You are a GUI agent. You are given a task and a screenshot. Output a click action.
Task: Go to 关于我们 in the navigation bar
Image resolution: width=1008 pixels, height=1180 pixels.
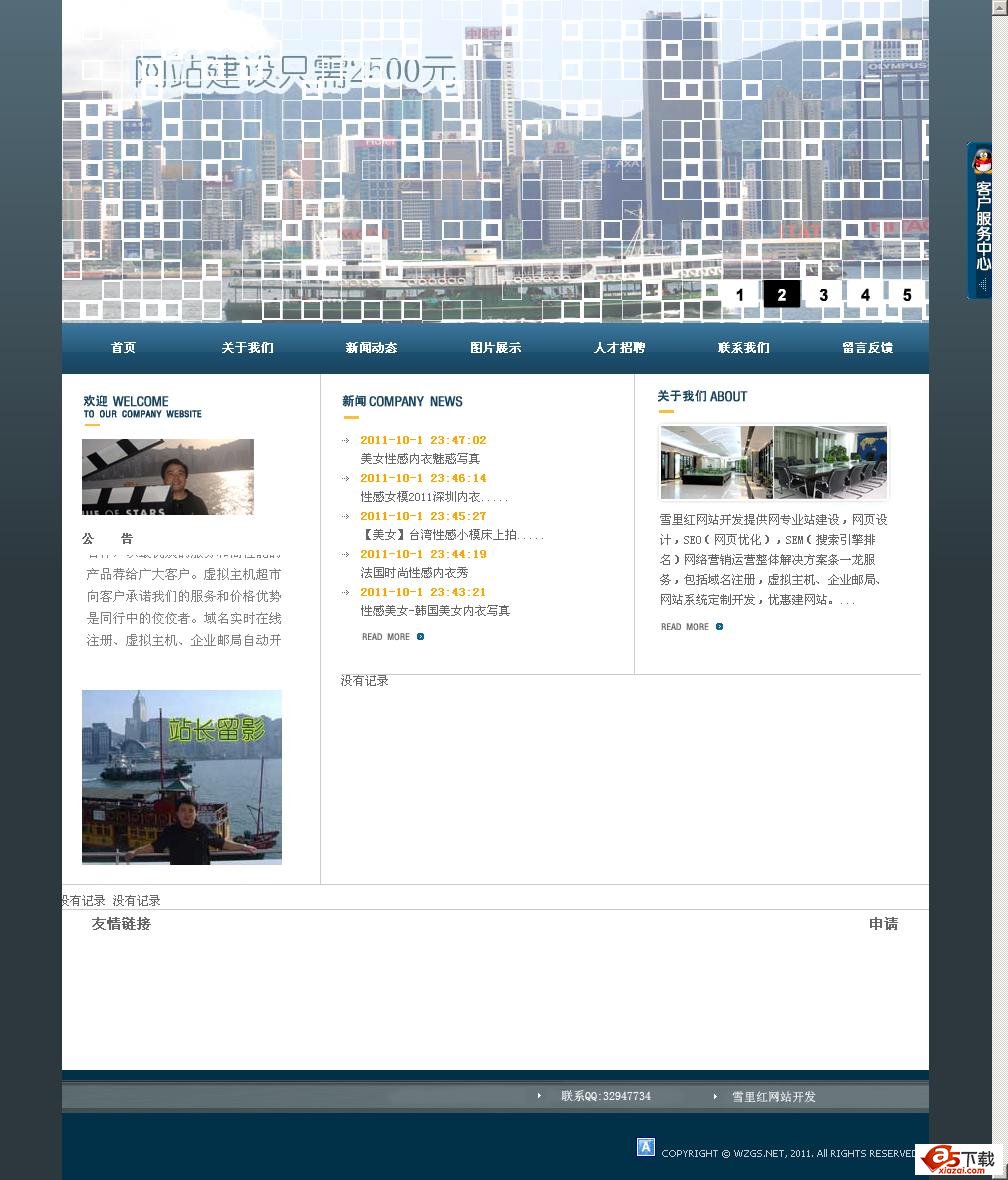point(248,348)
